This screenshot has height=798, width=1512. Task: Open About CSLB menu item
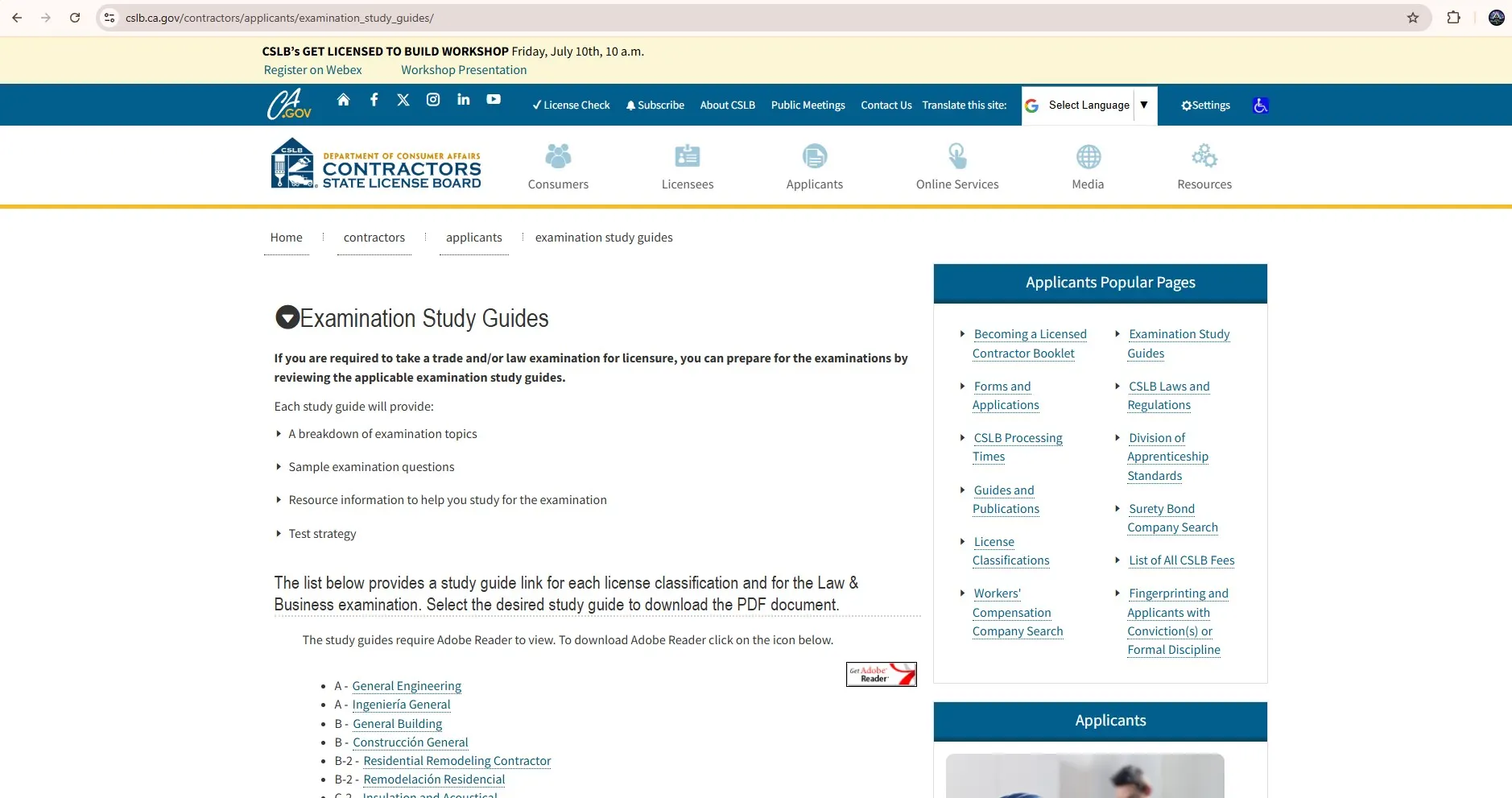point(728,105)
